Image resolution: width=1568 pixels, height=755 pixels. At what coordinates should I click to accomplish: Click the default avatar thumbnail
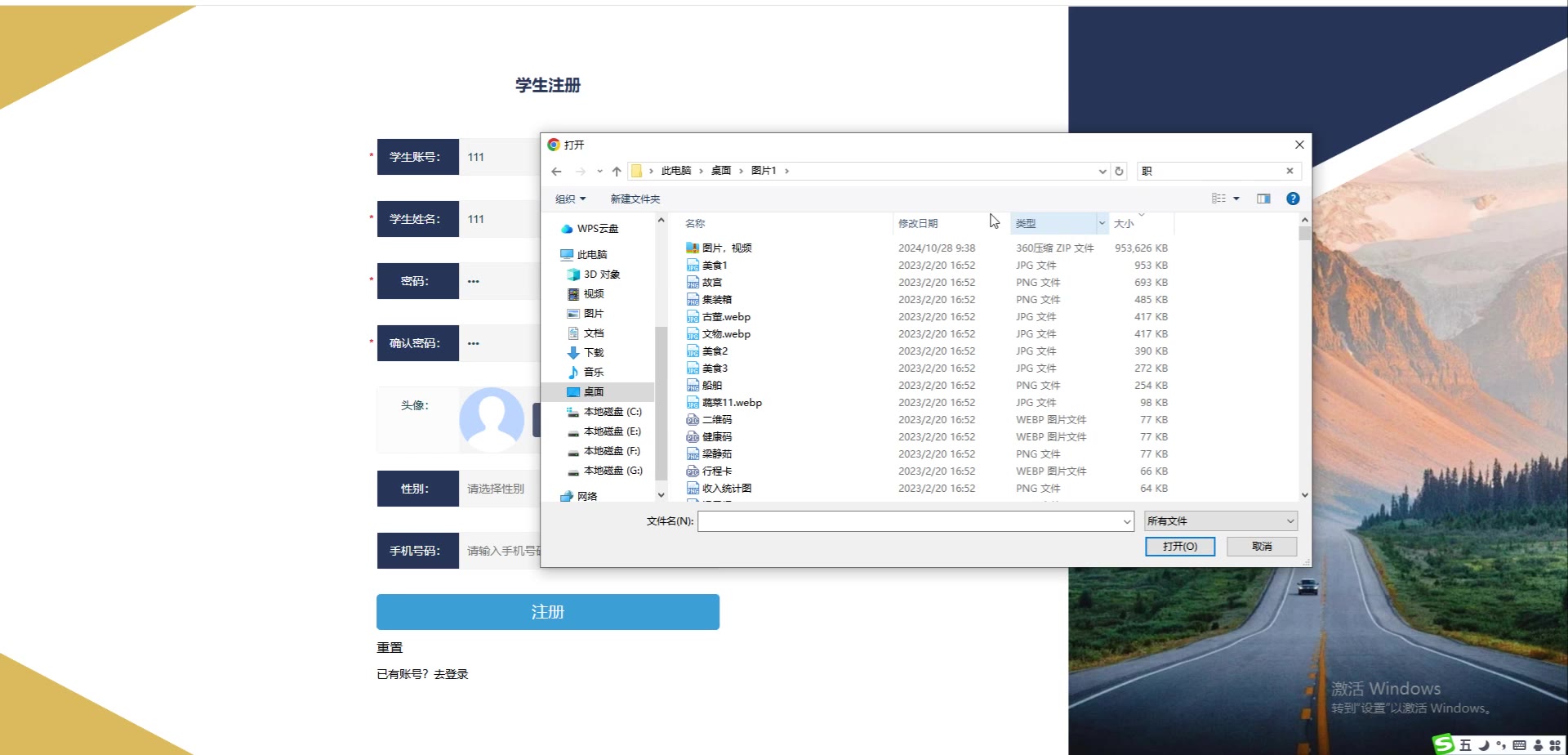click(492, 419)
